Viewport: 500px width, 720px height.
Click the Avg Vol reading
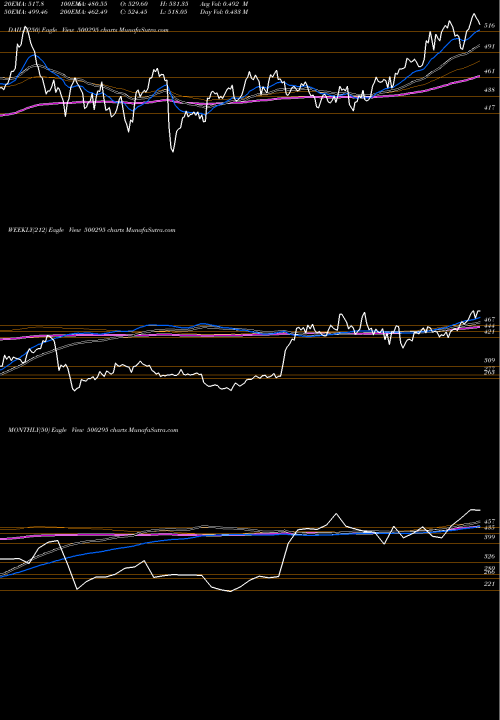[224, 3]
